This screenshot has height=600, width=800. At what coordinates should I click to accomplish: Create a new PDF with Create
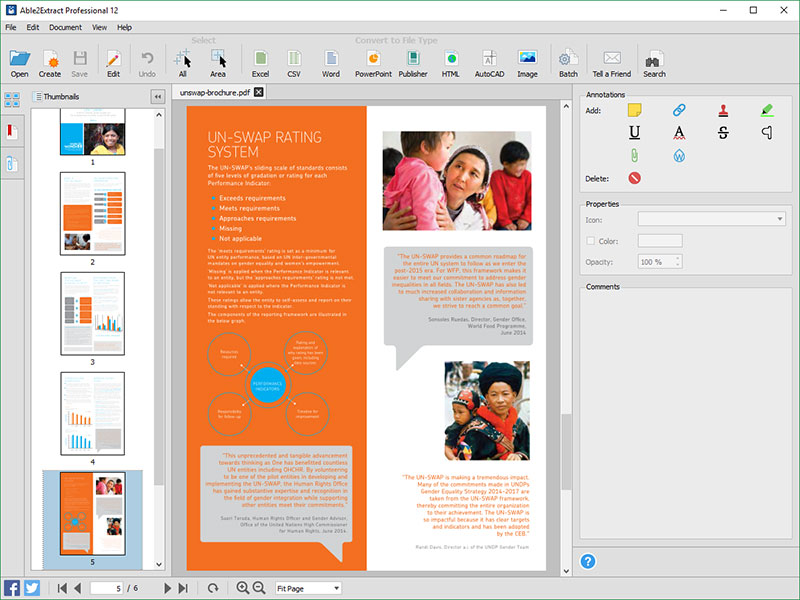(x=50, y=63)
